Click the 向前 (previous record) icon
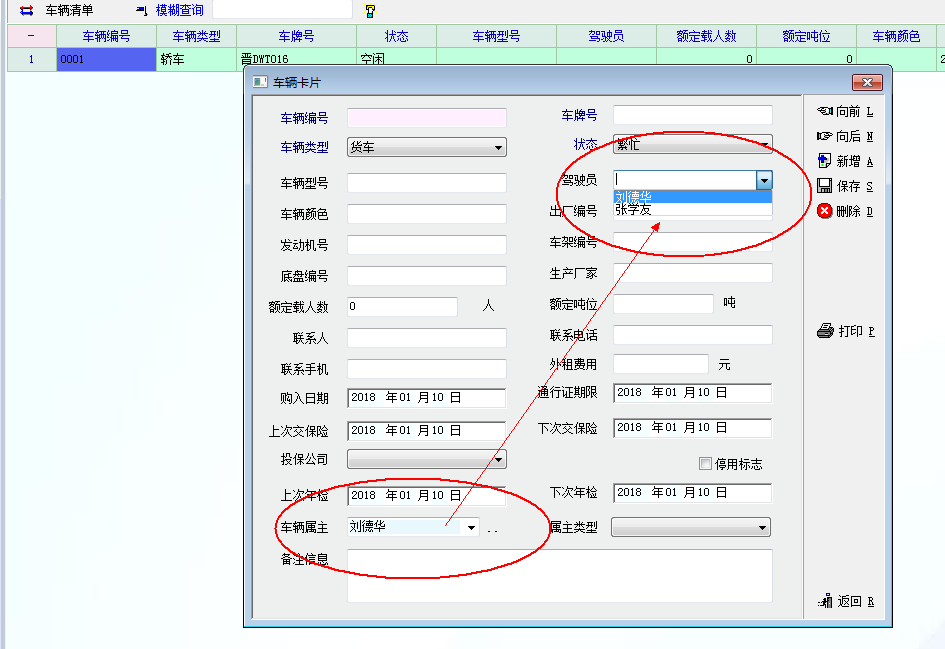 (x=825, y=111)
